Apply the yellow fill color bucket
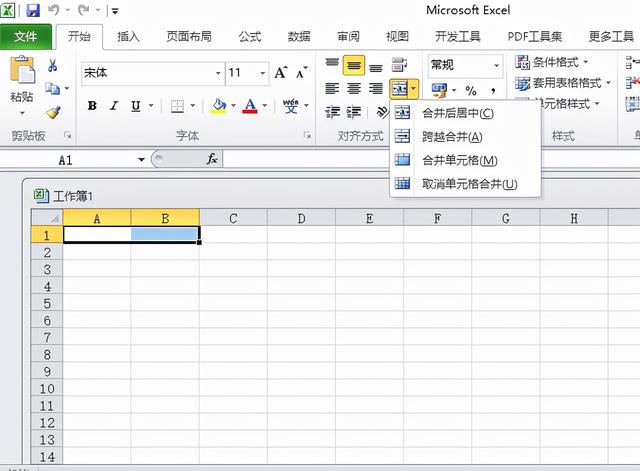640x471 pixels. (x=219, y=106)
